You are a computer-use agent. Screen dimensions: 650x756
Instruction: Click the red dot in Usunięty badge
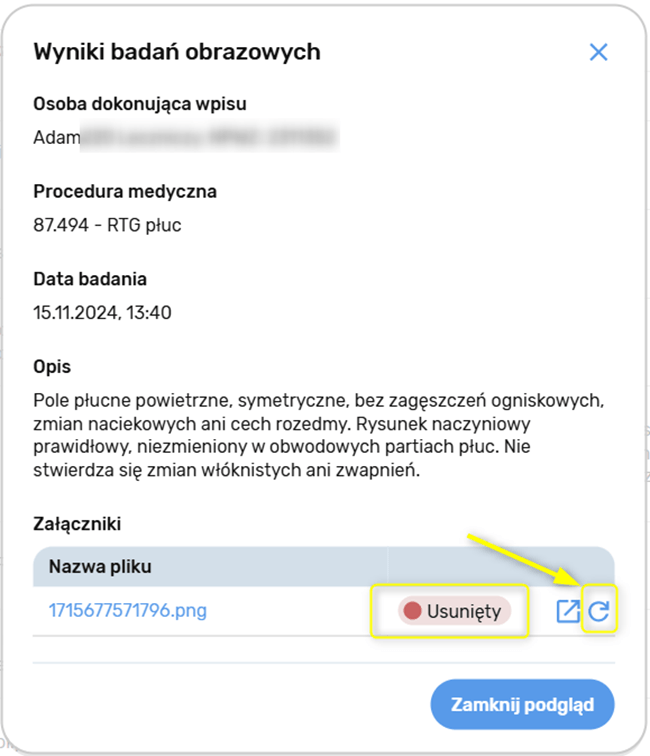412,611
